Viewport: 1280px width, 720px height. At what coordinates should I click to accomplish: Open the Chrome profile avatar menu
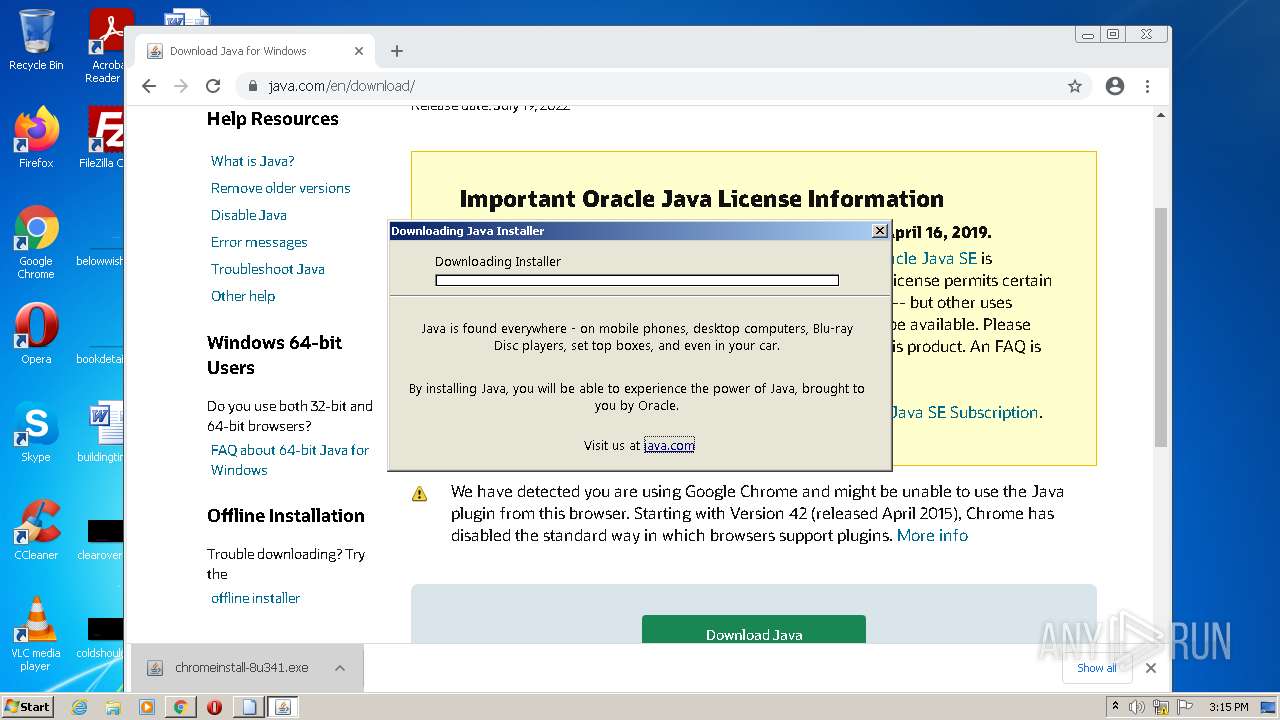tap(1115, 86)
